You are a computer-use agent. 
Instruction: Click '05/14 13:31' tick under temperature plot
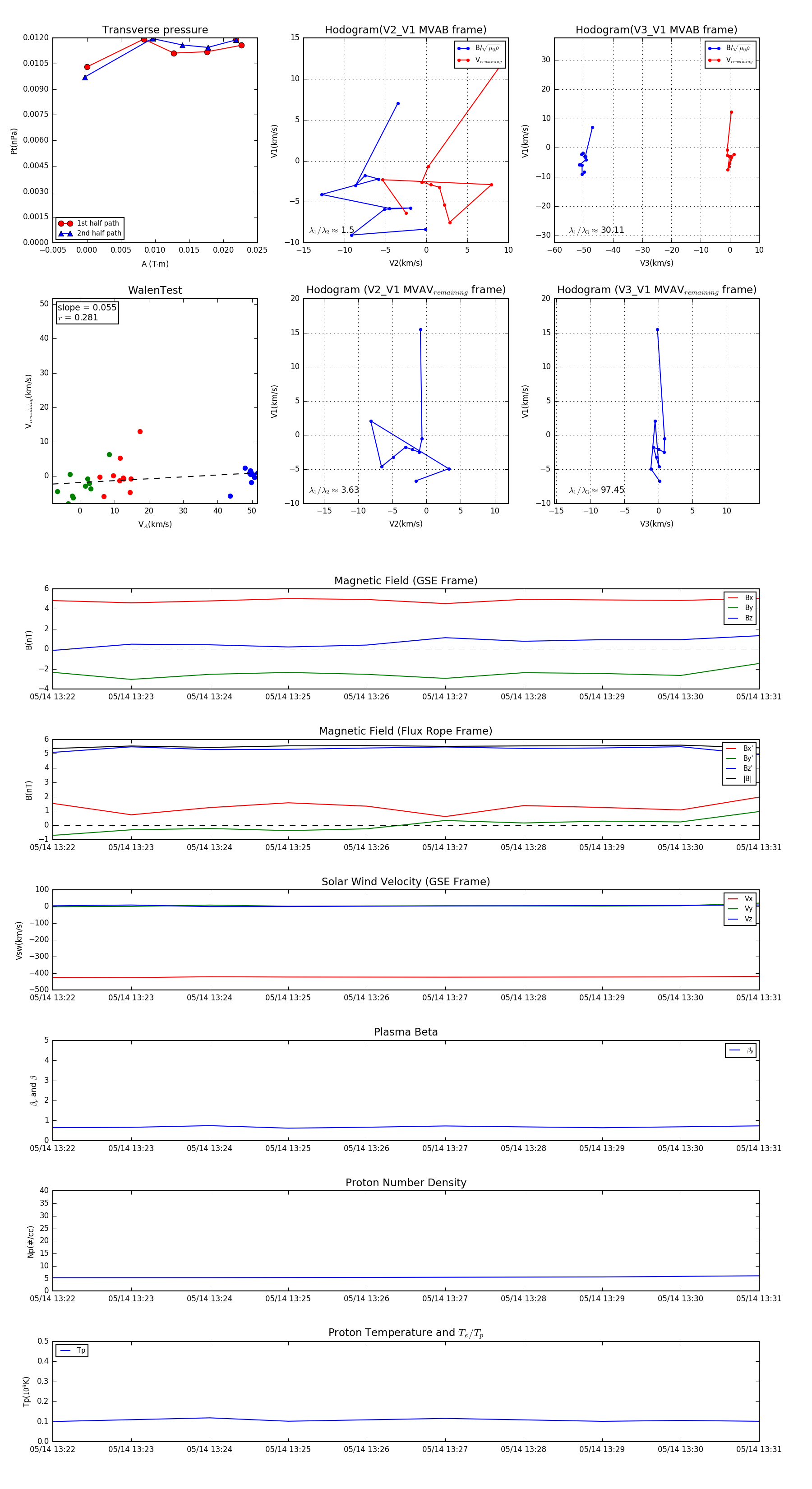click(x=758, y=1449)
